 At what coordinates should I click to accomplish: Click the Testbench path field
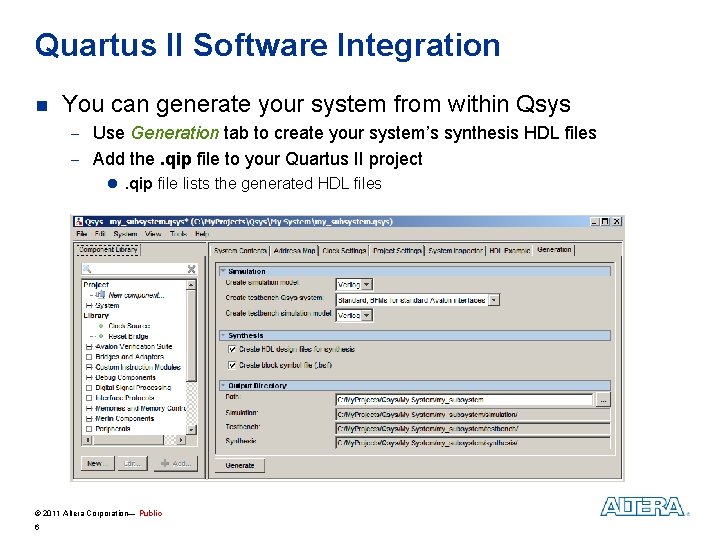pos(472,428)
